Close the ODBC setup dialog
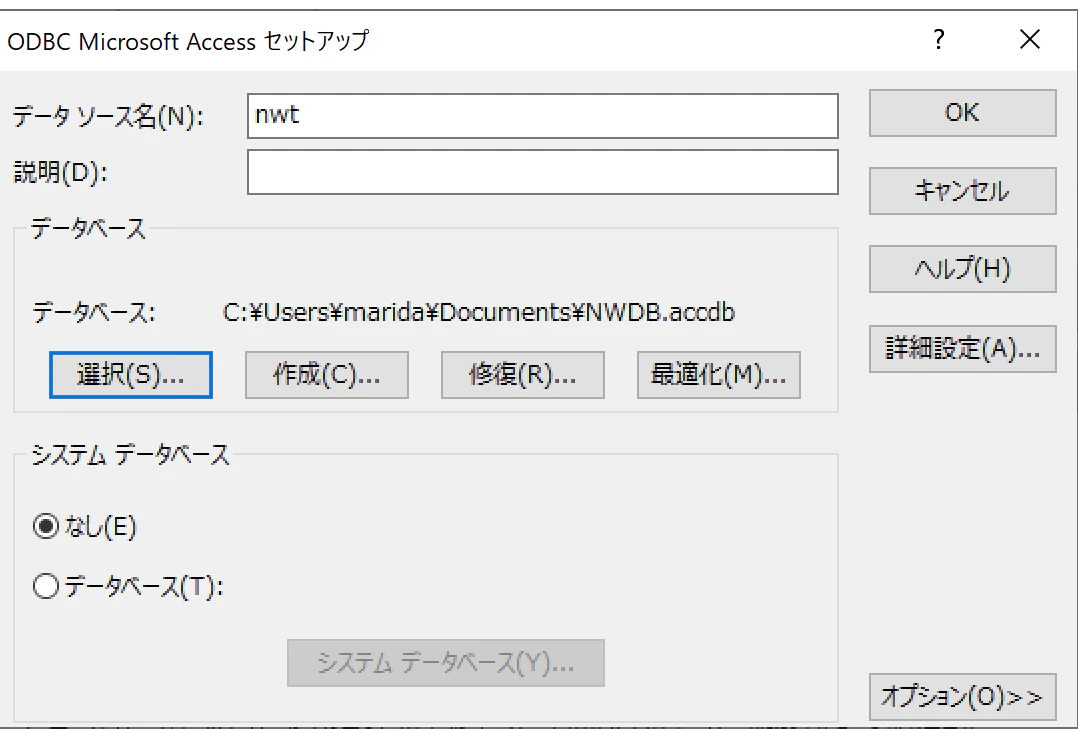The image size is (1078, 729). (1030, 40)
